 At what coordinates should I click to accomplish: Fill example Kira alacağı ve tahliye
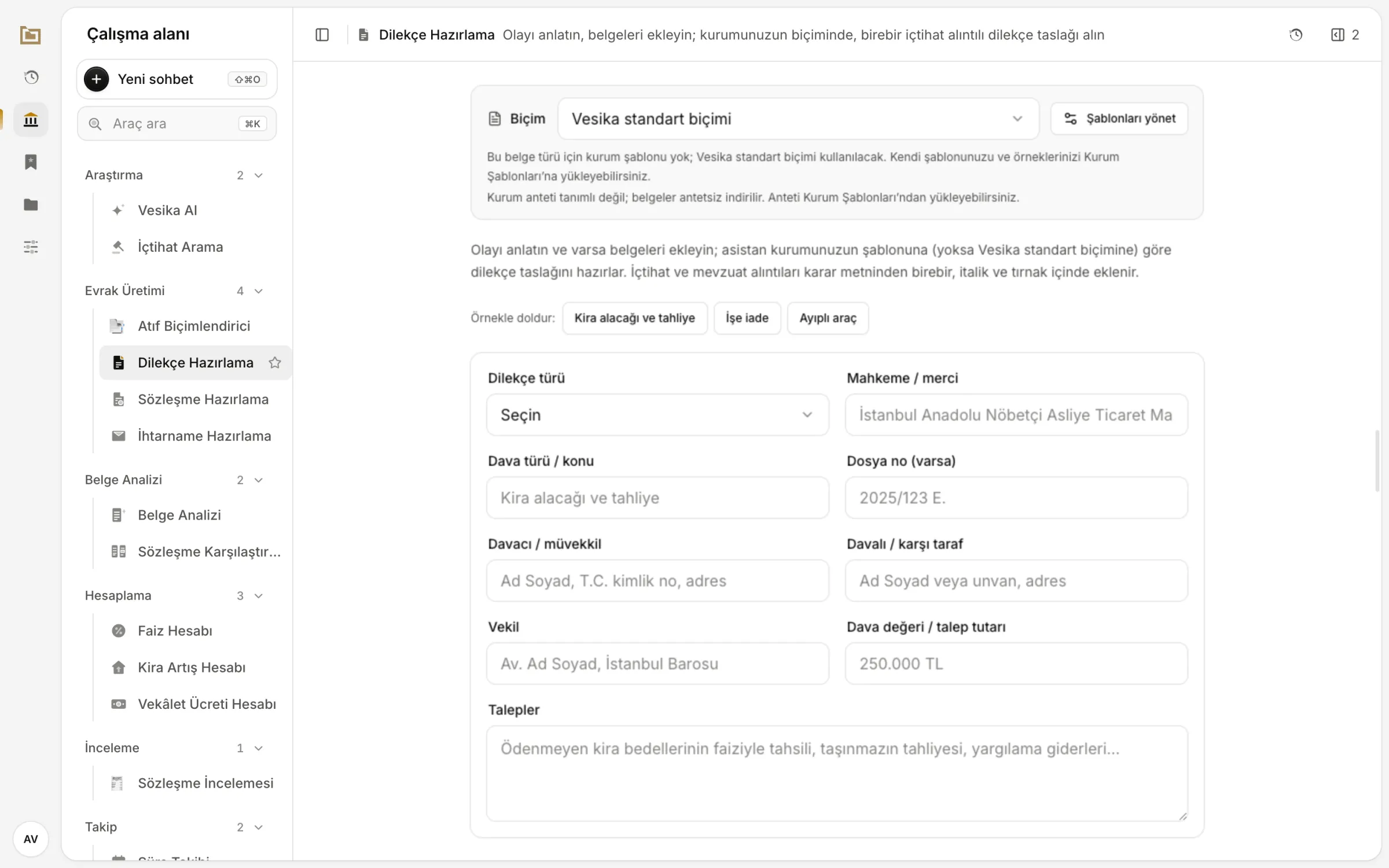click(x=634, y=318)
